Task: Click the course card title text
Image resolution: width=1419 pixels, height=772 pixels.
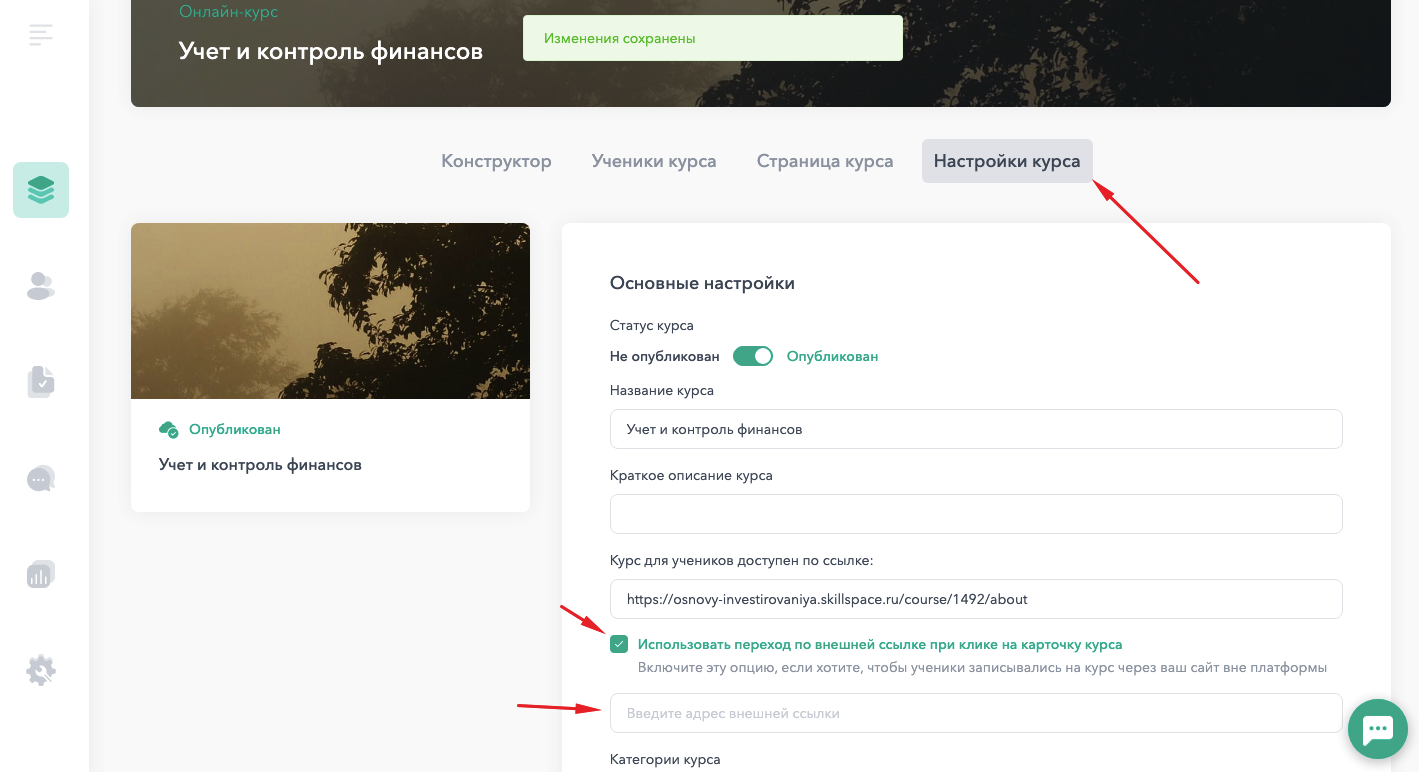Action: 260,465
